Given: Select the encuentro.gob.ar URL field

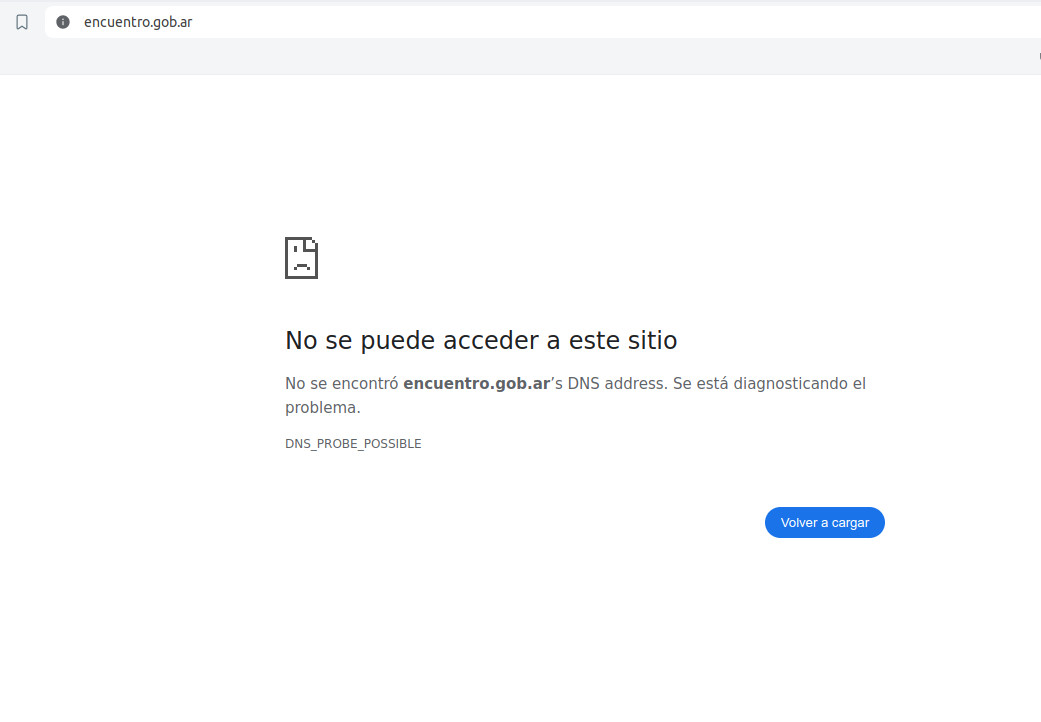Looking at the screenshot, I should coord(542,22).
